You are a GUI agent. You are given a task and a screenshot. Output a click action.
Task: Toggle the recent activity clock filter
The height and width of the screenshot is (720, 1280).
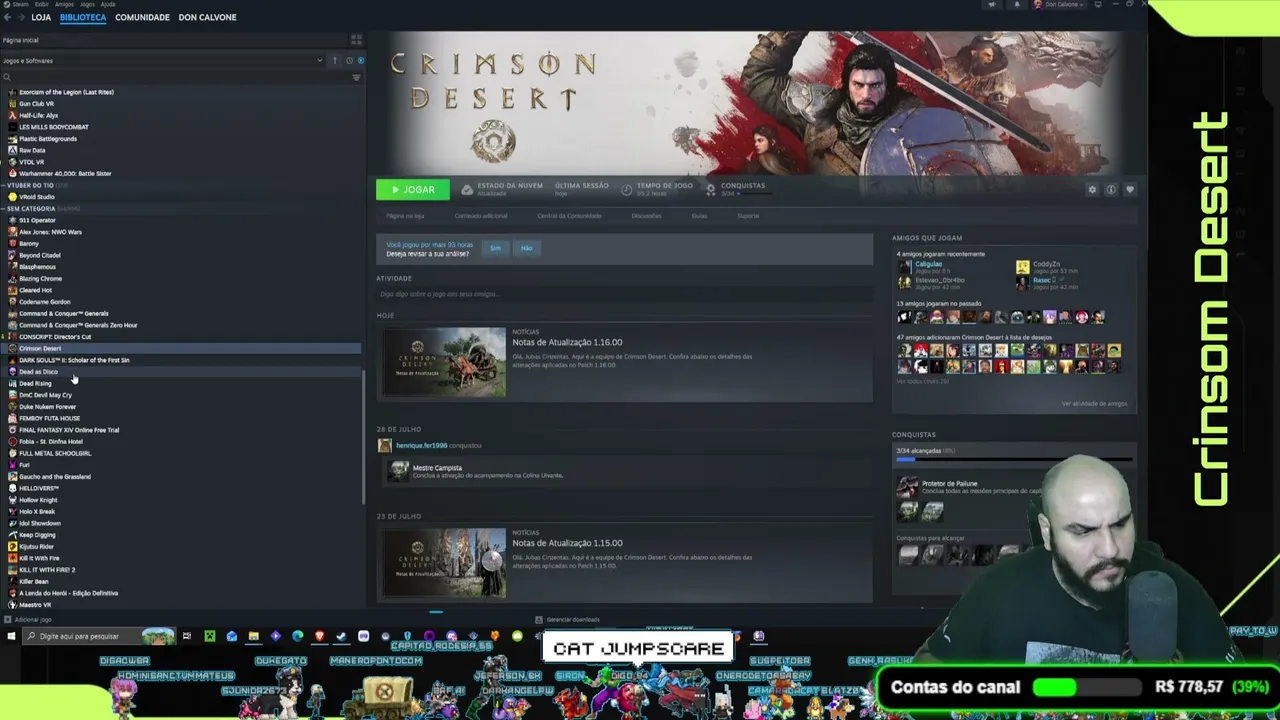(x=349, y=60)
